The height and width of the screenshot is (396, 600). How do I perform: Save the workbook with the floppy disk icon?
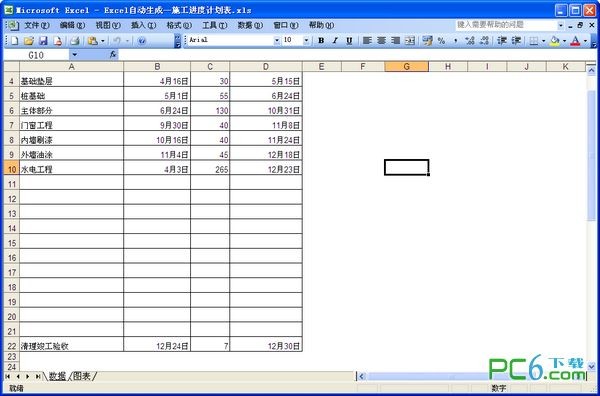(x=43, y=41)
